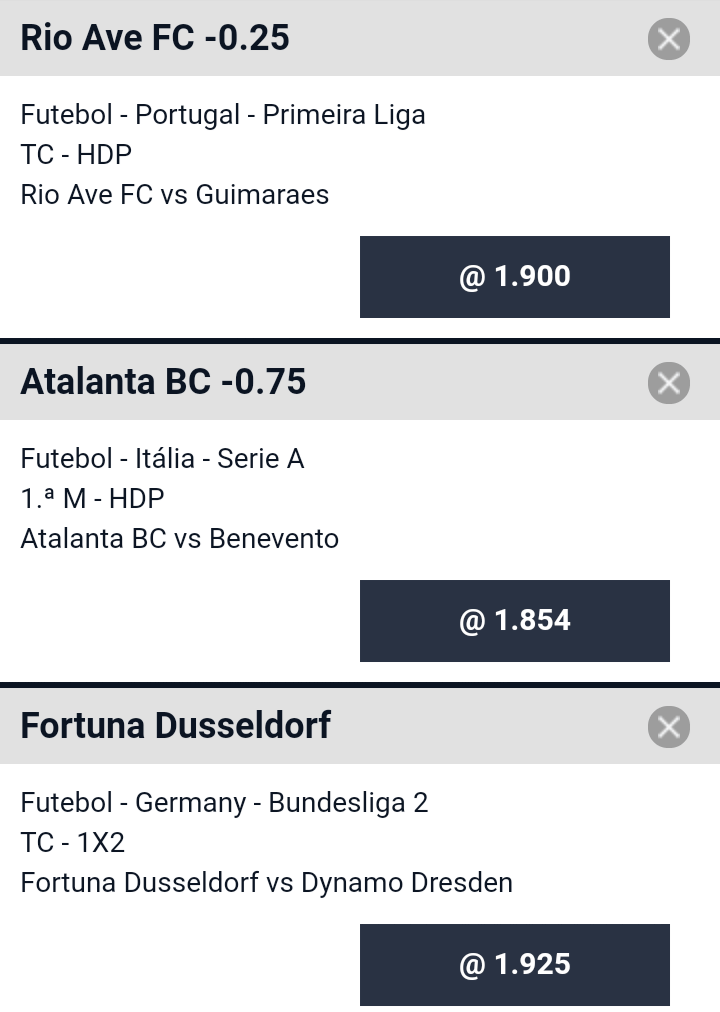Viewport: 720px width, 1012px height.
Task: Open Fortuna Dusseldorf vs Dynamo Dresden match
Action: 266,883
